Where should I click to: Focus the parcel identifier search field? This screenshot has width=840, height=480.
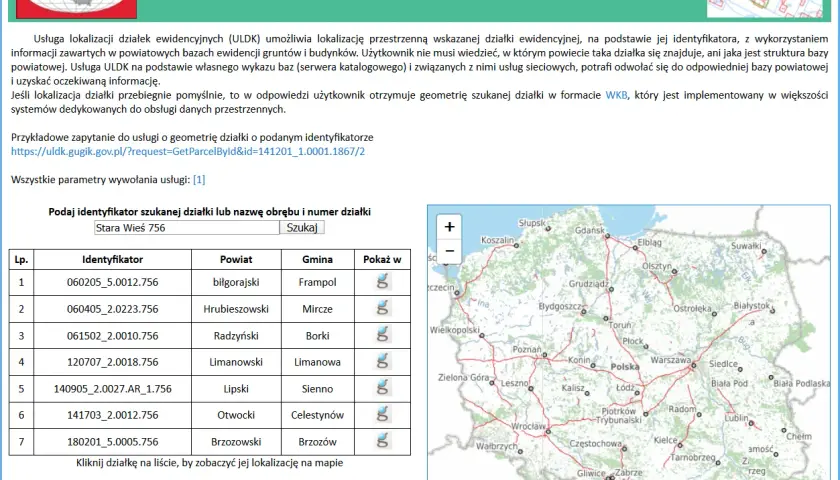point(186,227)
